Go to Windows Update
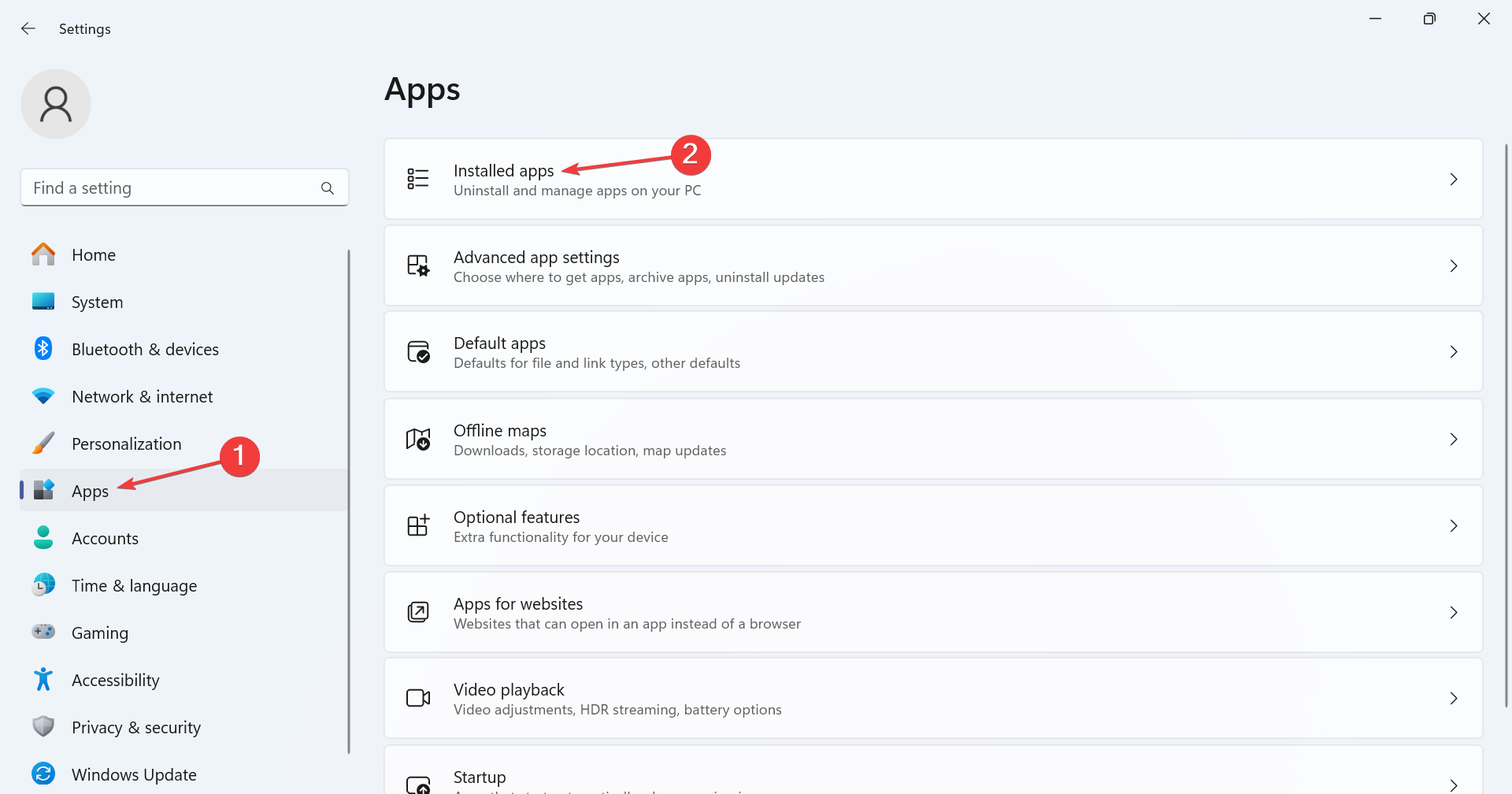Screen dimensions: 1512x794 pos(183,774)
